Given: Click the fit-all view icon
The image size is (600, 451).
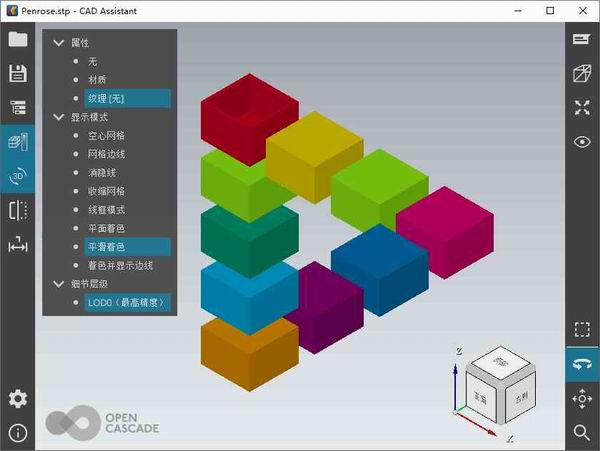Looking at the screenshot, I should click(x=582, y=107).
